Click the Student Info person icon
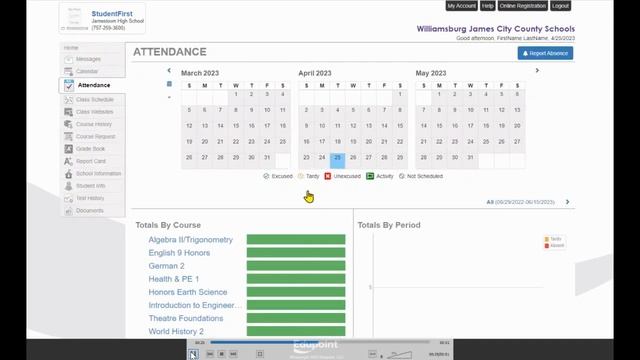Image resolution: width=640 pixels, height=360 pixels. click(68, 186)
